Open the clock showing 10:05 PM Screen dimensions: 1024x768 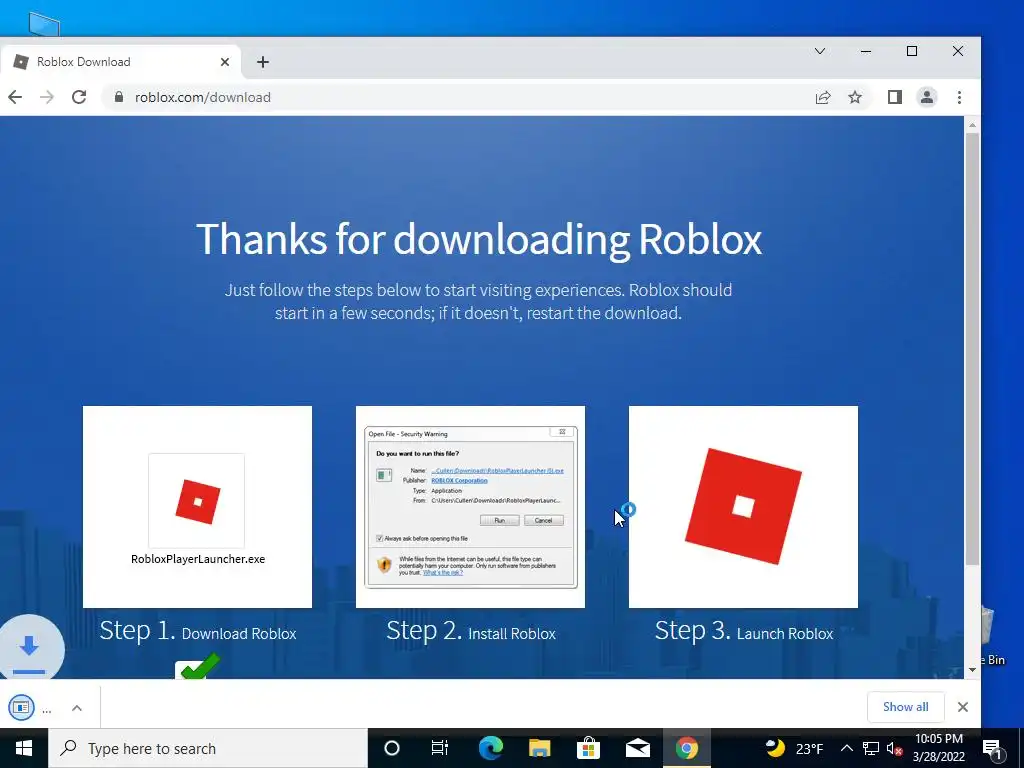939,748
